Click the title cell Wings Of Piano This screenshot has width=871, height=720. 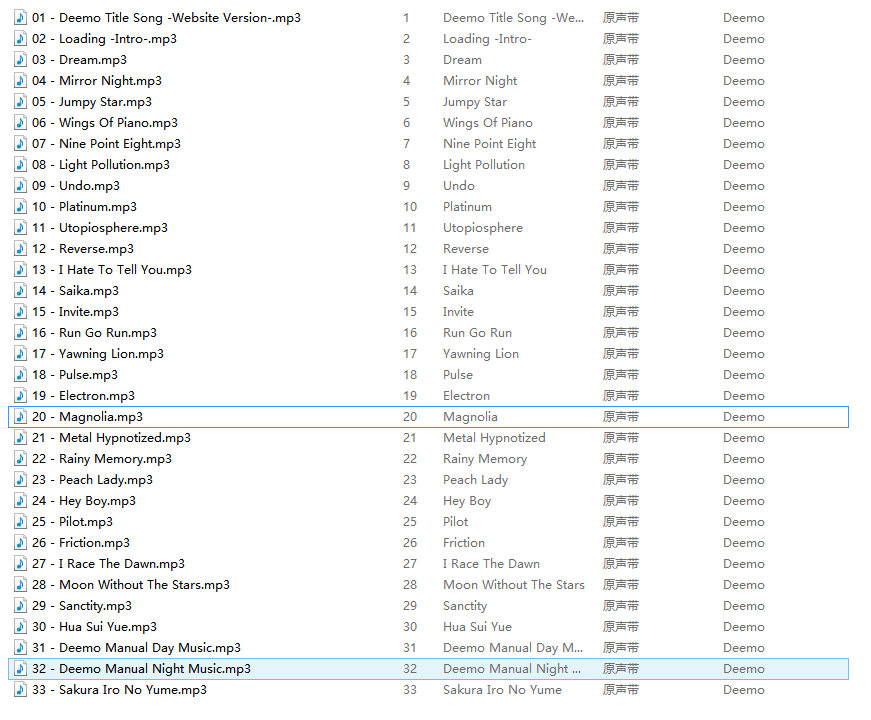[488, 123]
